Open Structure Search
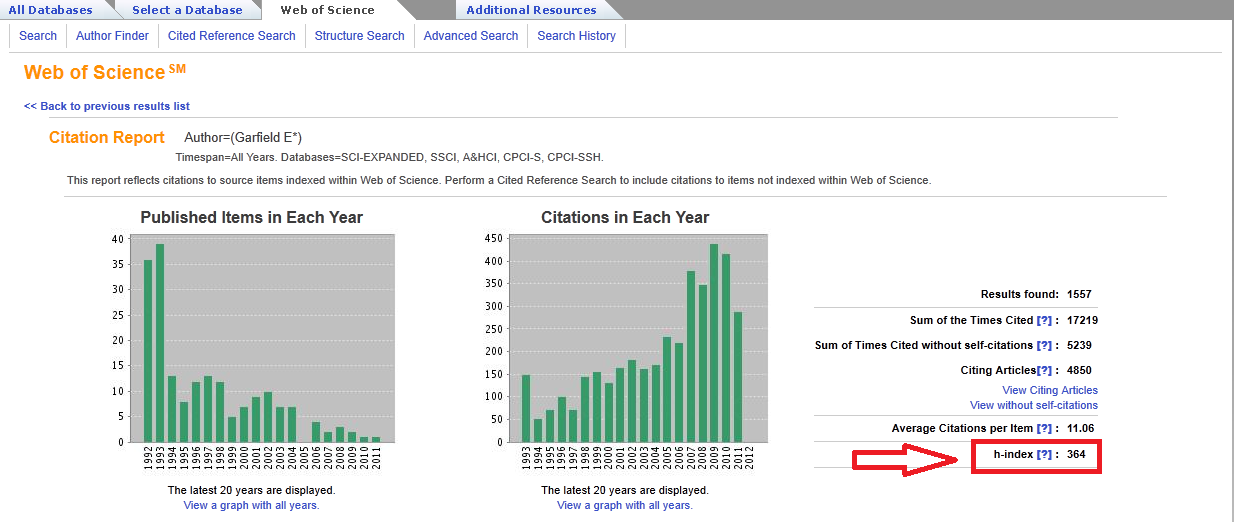This screenshot has width=1234, height=522. (x=360, y=36)
